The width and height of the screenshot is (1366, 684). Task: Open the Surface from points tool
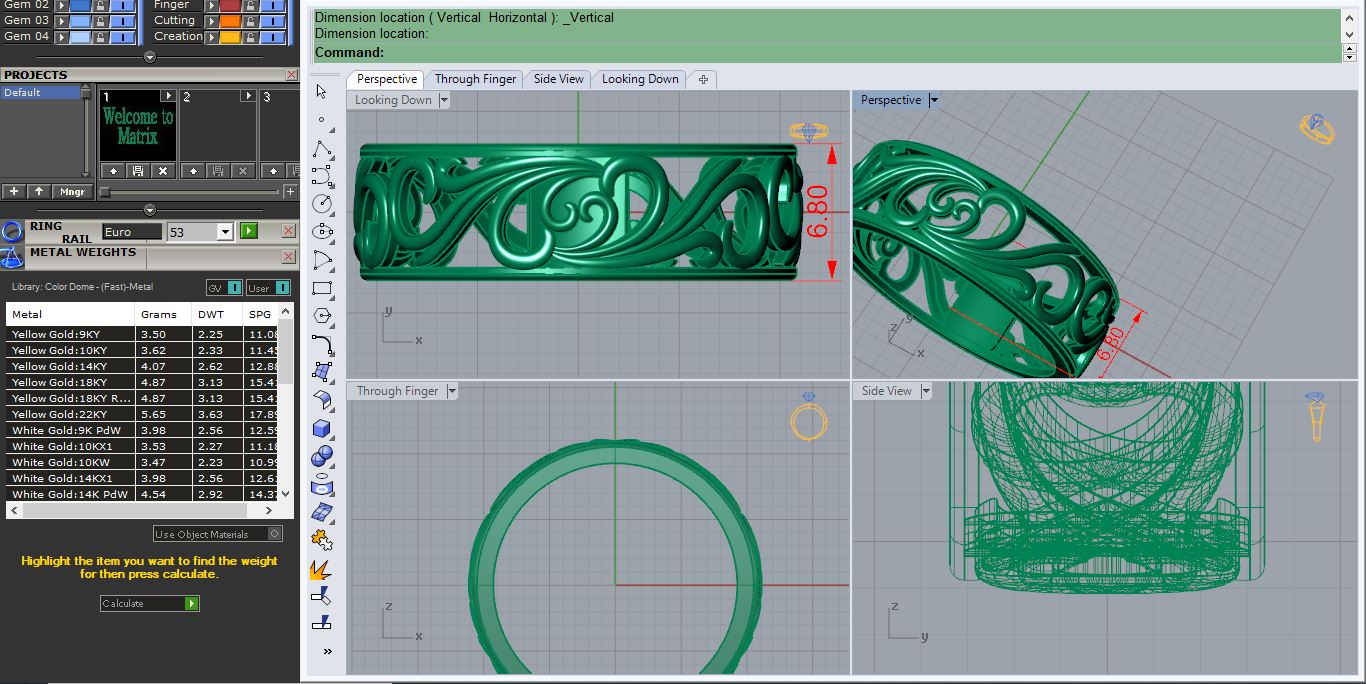pos(322,372)
